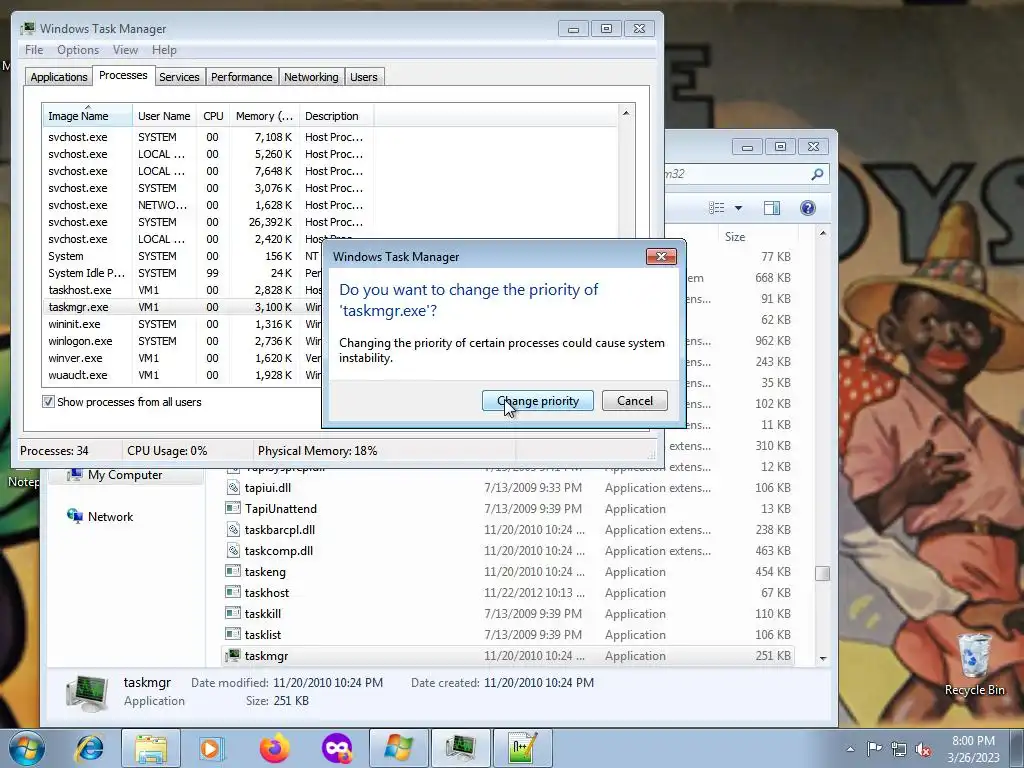Click the Explorer scroll up arrow
The image size is (1024, 768).
tap(823, 233)
